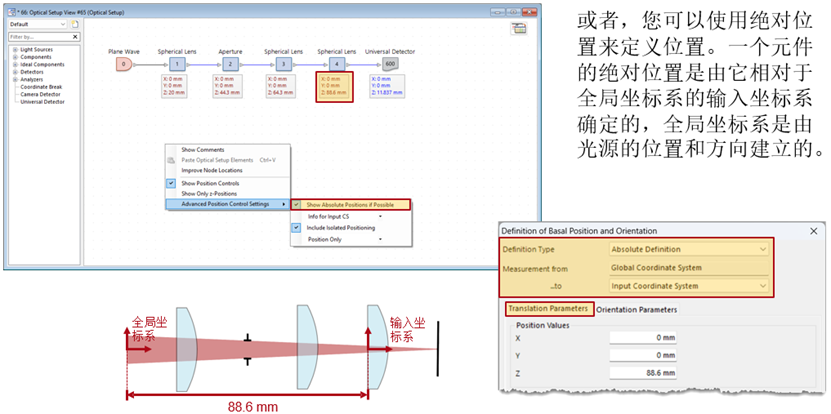Viewport: 831px width, 414px height.
Task: Expand the Components tree node
Action: click(15, 57)
